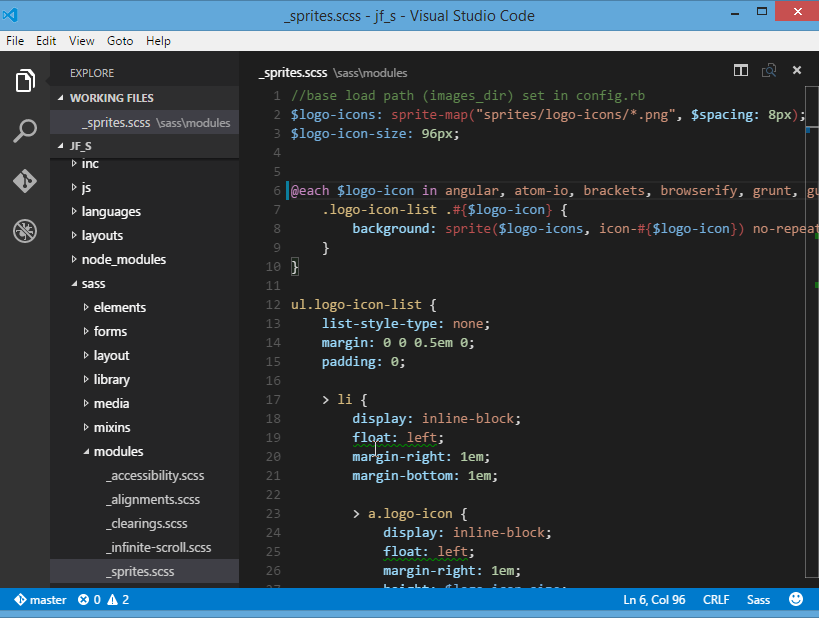Open the preview/changes icon beside split editor
This screenshot has width=819, height=618.
[x=769, y=70]
